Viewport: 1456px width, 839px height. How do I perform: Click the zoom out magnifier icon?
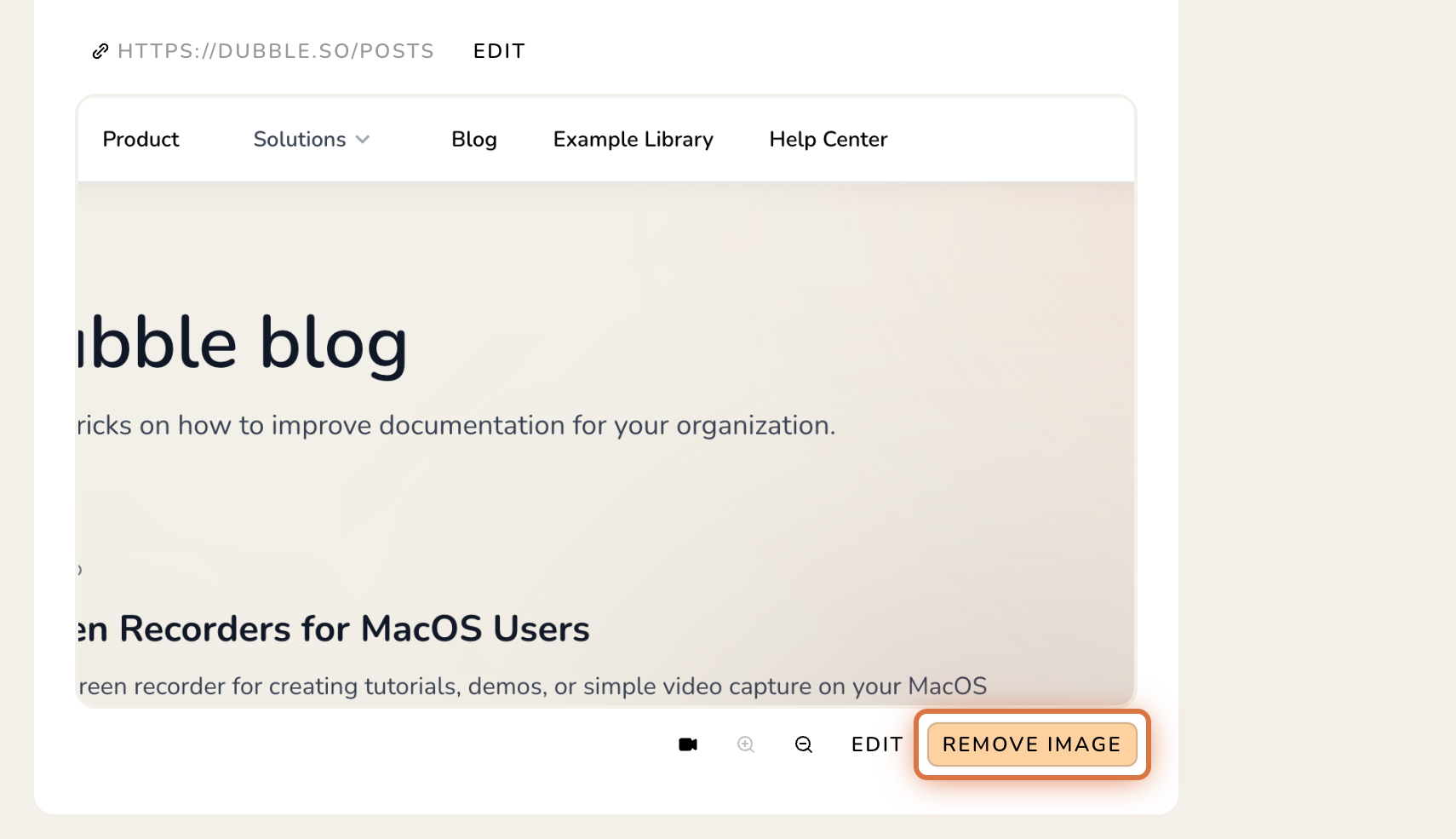point(804,744)
